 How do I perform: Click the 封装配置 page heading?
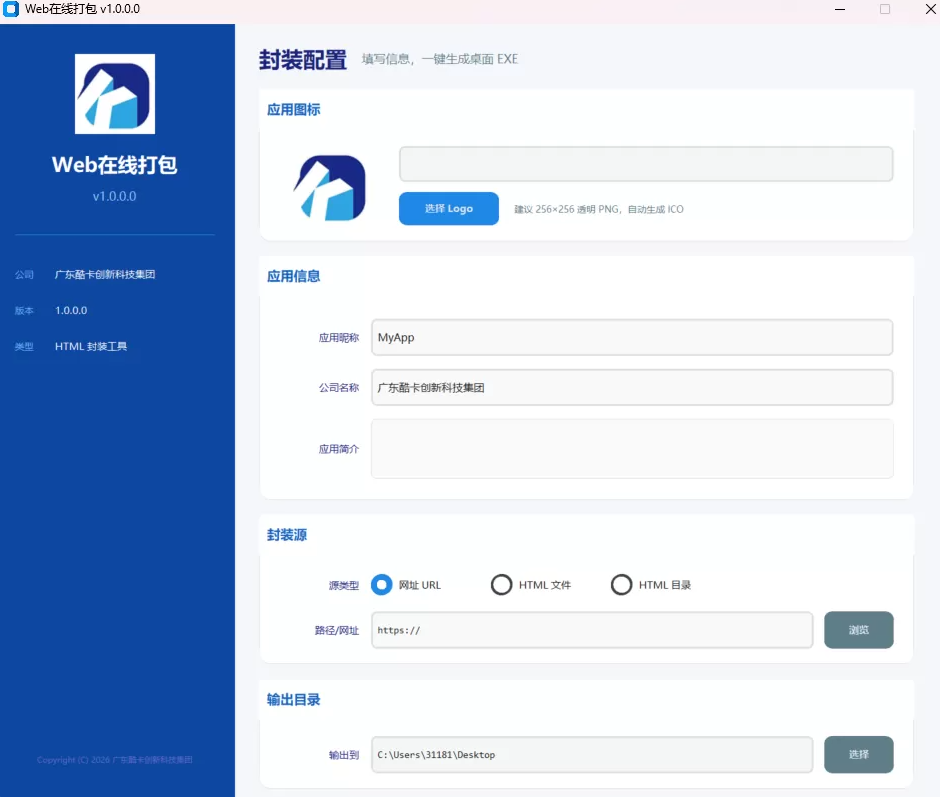tap(303, 60)
